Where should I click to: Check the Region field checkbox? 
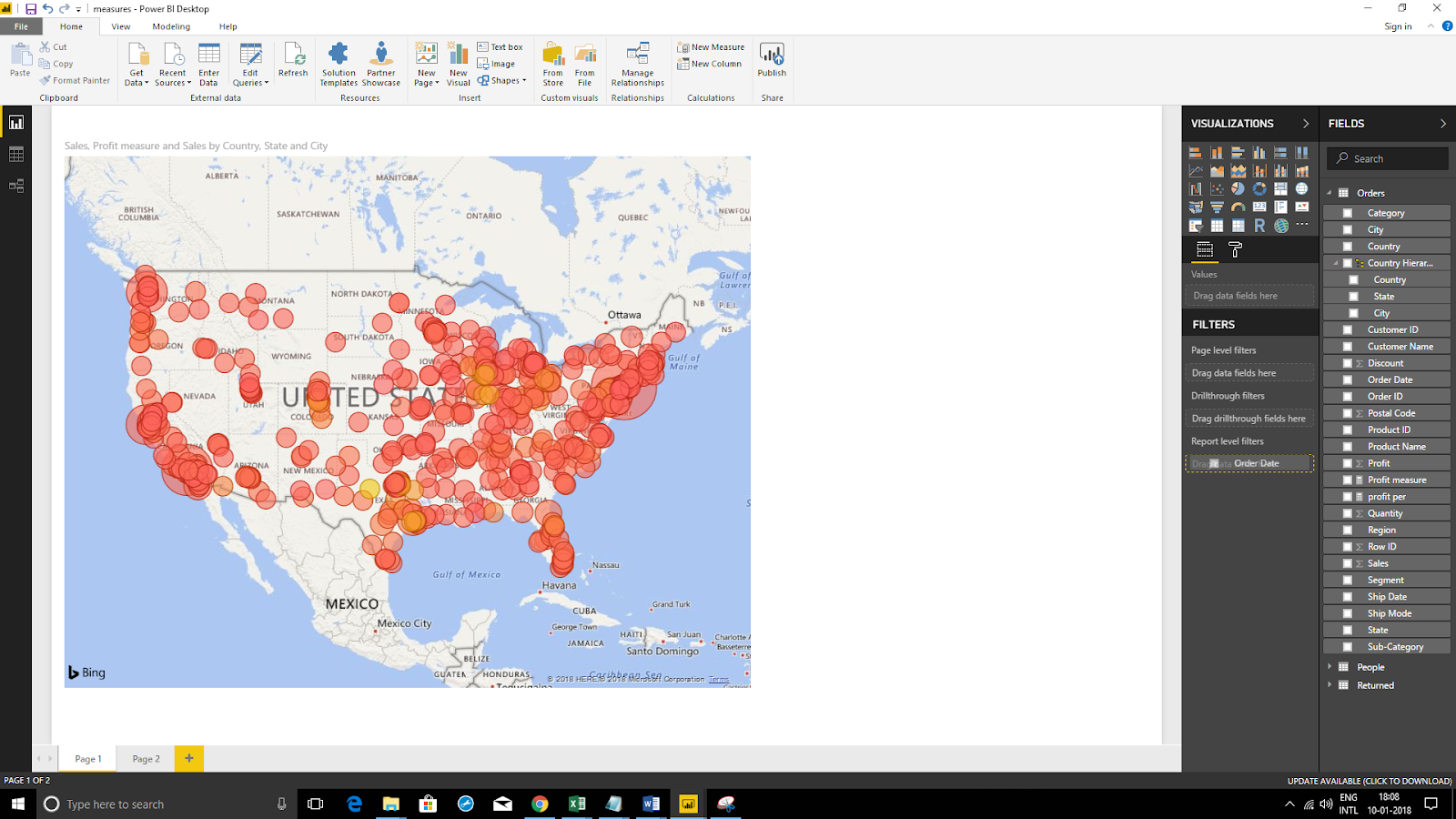(1348, 531)
